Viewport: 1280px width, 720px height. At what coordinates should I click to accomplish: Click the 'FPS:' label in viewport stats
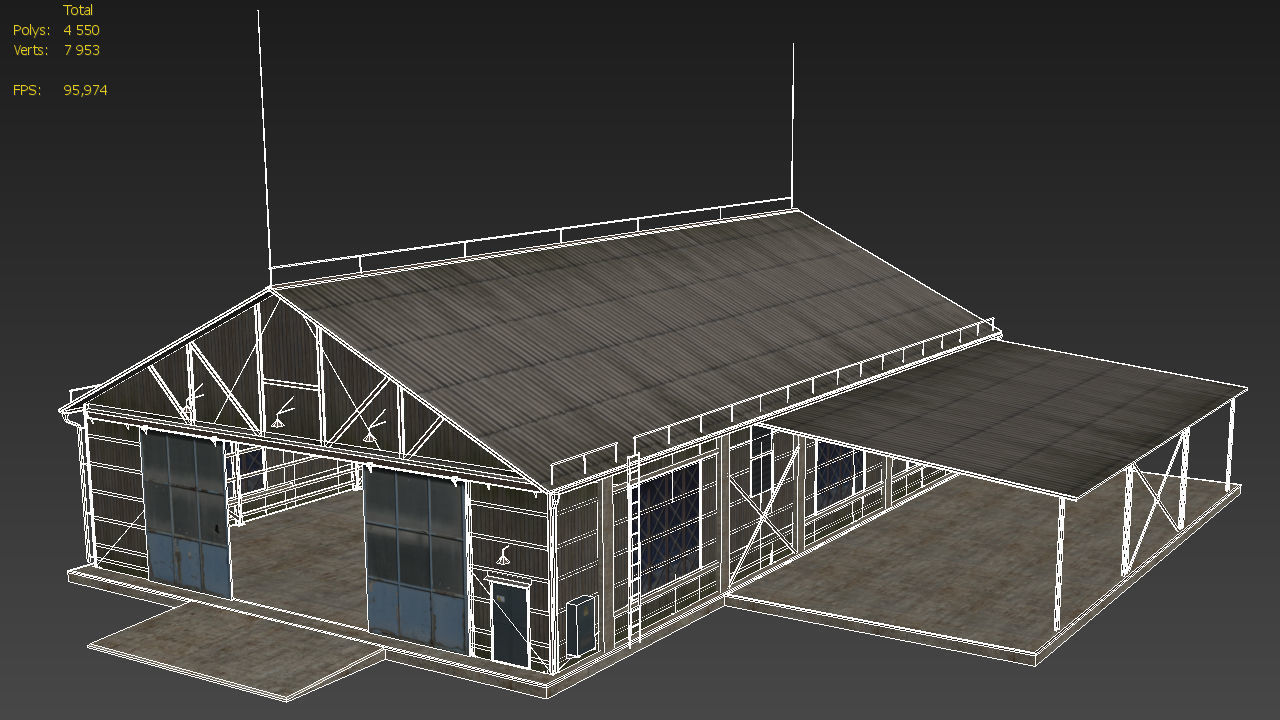click(x=27, y=90)
